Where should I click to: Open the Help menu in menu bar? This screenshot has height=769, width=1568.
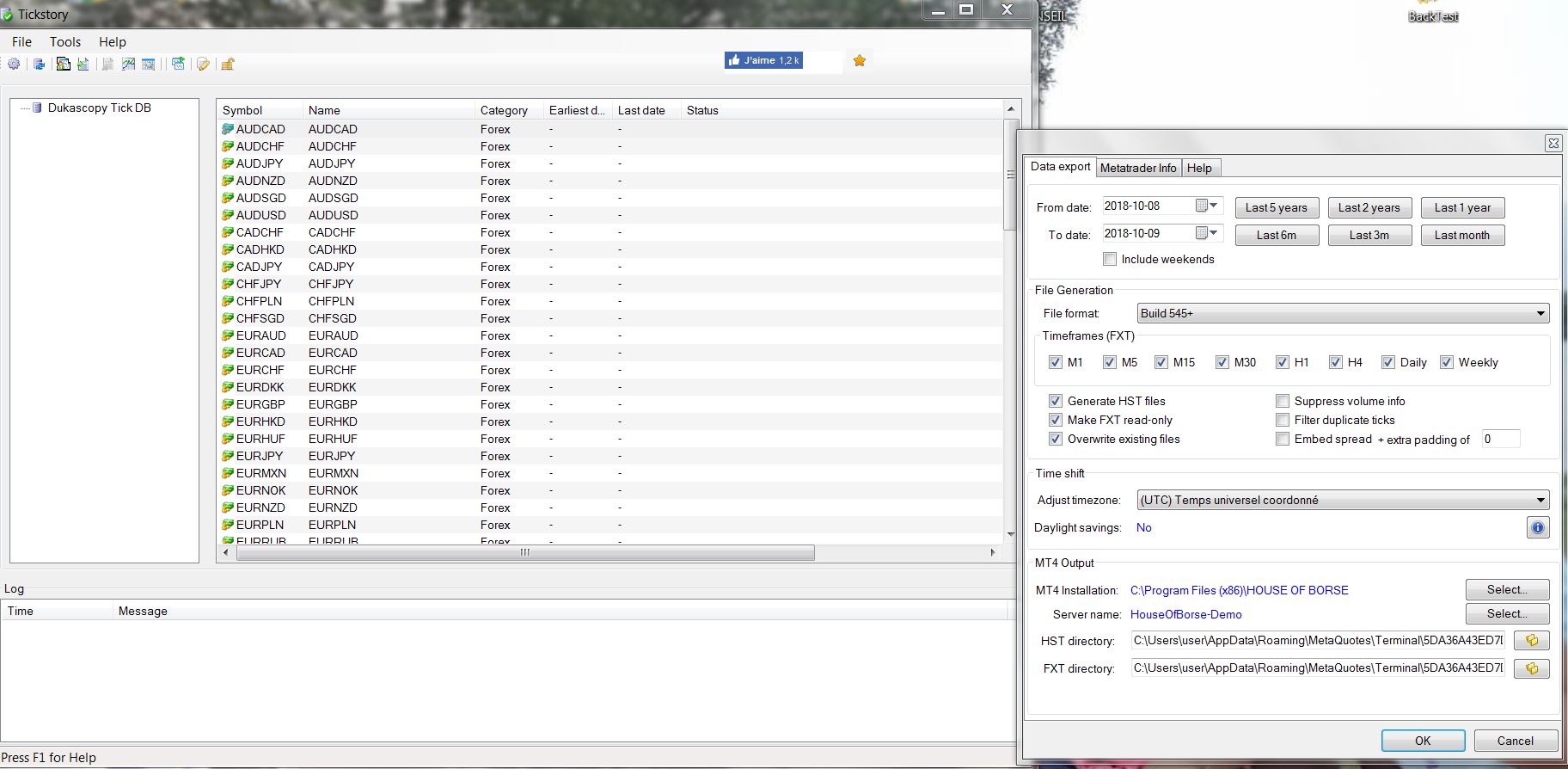pos(113,41)
